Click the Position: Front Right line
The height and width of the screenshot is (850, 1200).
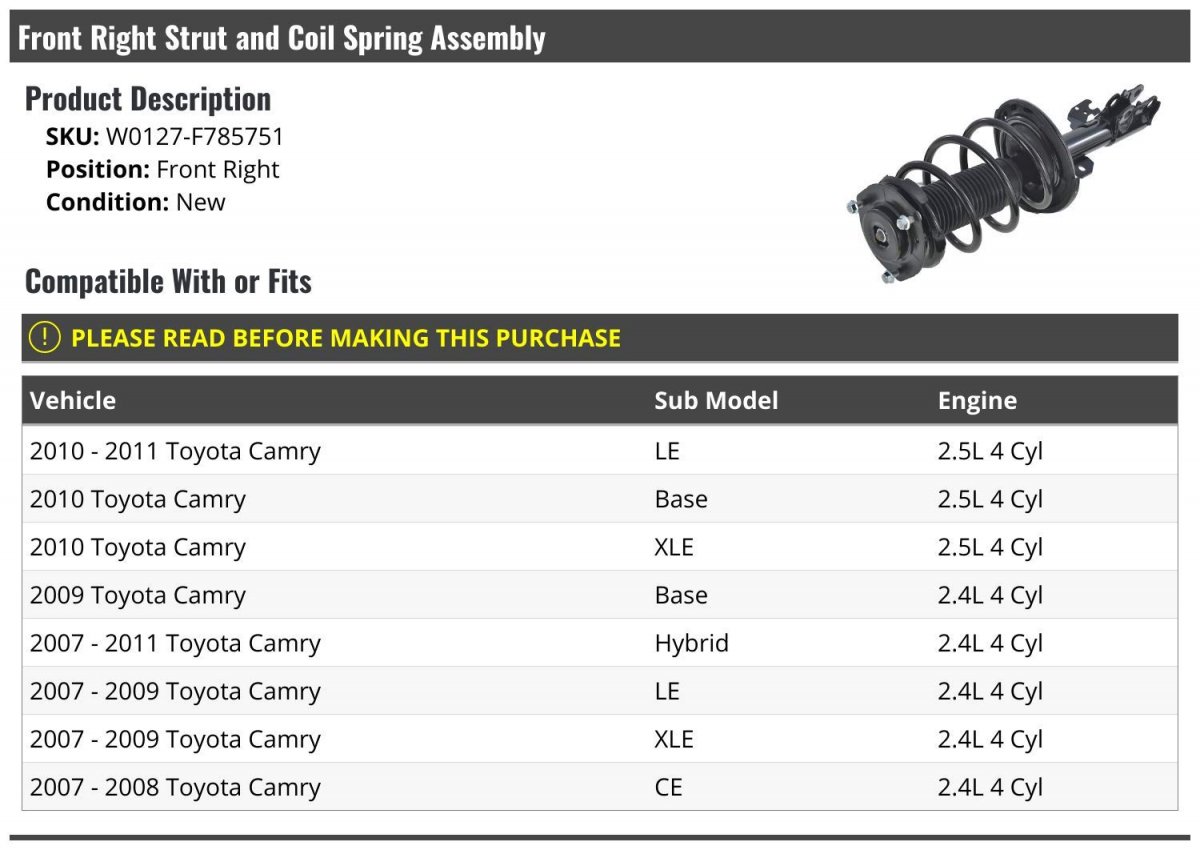(163, 169)
